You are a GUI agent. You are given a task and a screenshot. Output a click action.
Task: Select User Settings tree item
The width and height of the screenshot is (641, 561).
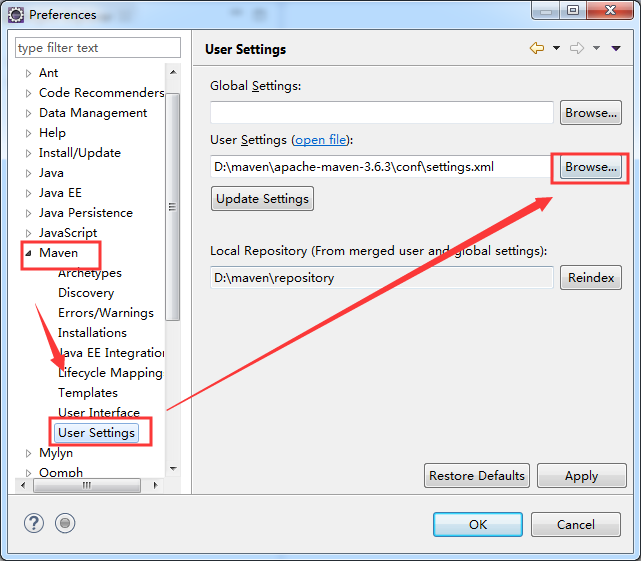tap(96, 433)
